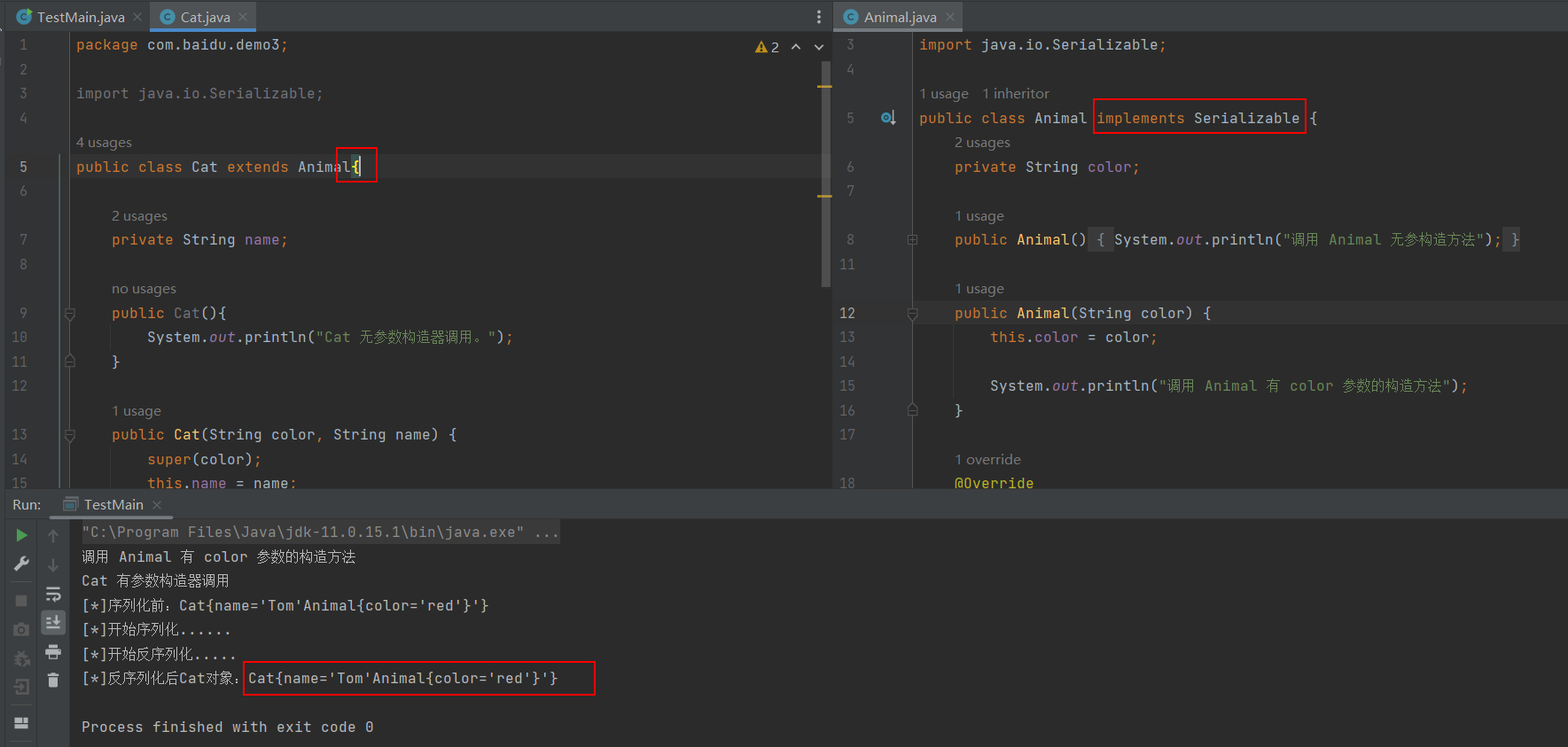Click the '4 usages' hint above Cat class
The image size is (1568, 747).
104,142
